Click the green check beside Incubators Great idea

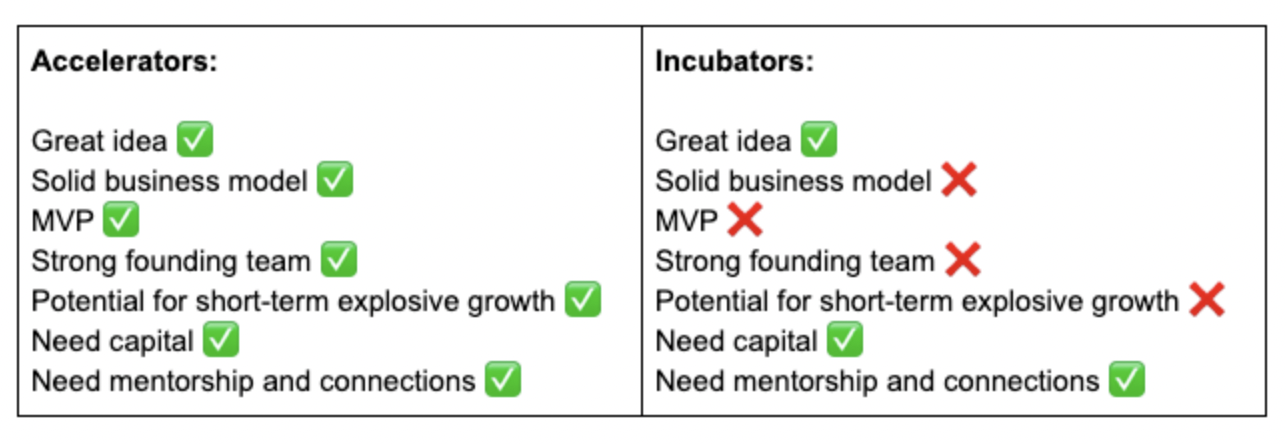point(819,140)
